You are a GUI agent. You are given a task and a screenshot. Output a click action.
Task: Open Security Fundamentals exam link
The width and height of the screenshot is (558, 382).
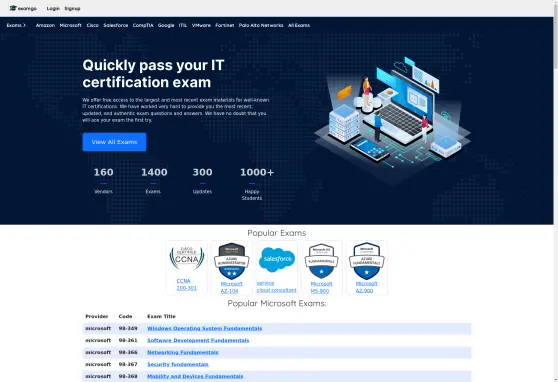(178, 364)
